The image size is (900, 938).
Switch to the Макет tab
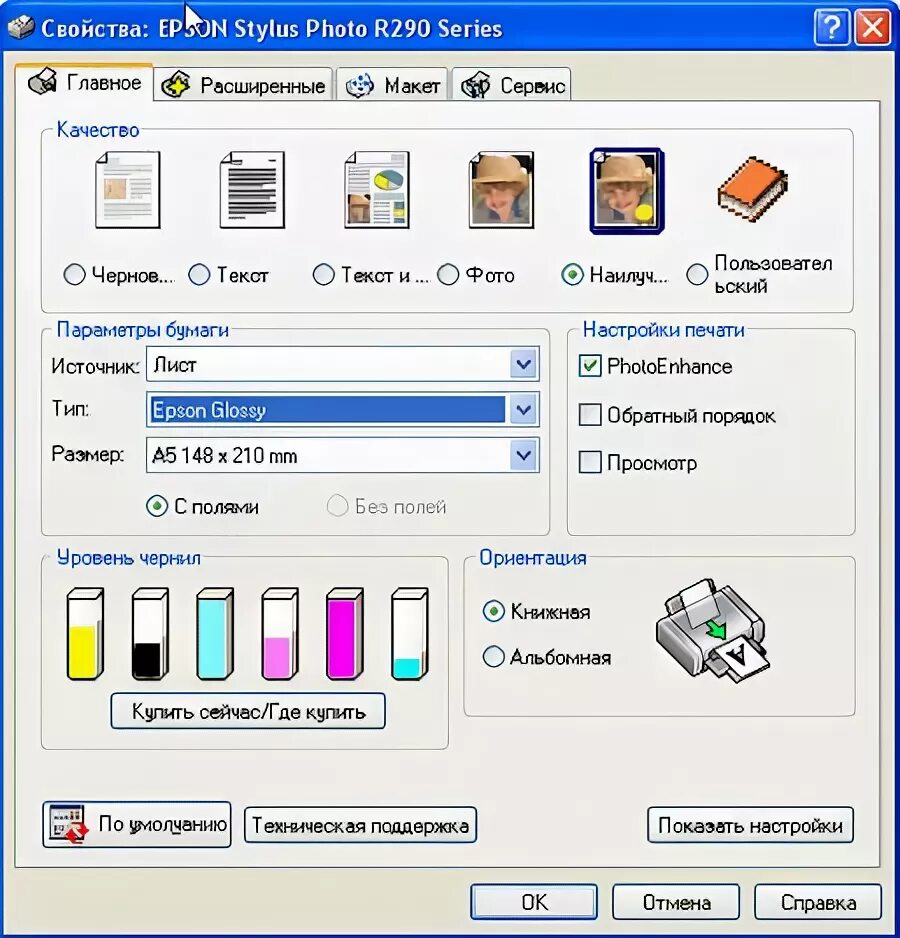pos(393,85)
